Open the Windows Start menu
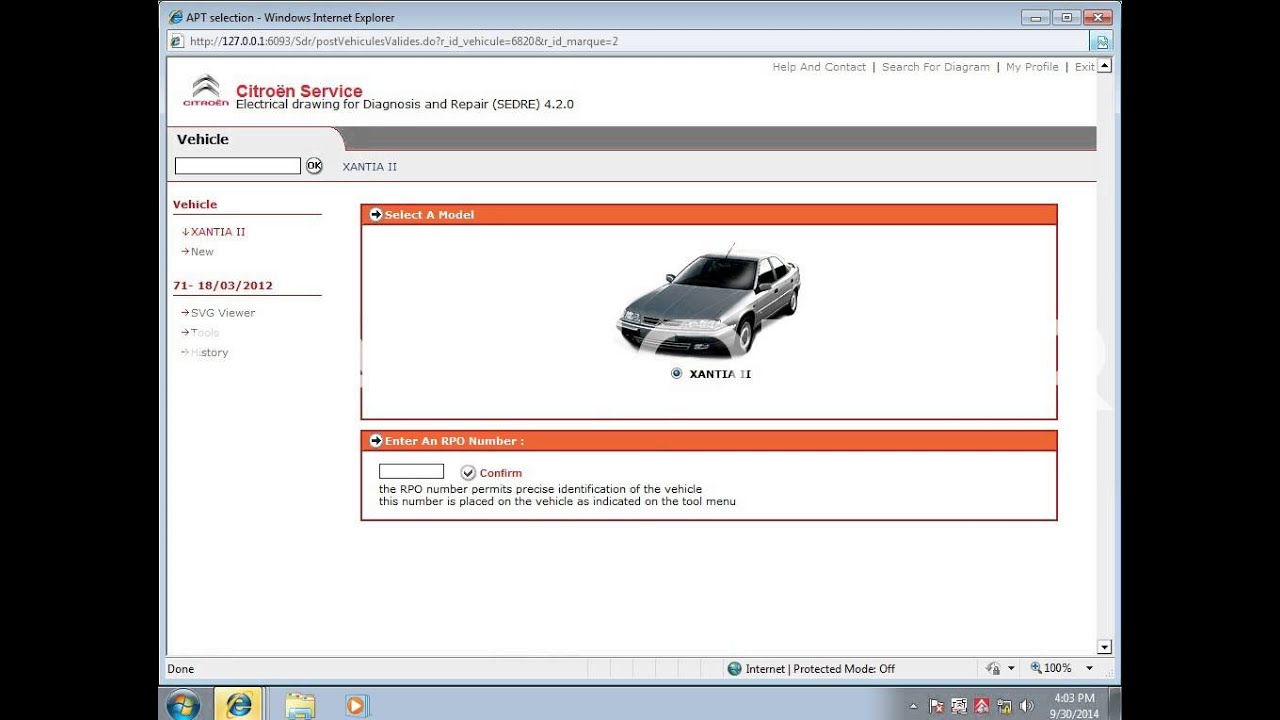Viewport: 1280px width, 720px height. (x=183, y=705)
